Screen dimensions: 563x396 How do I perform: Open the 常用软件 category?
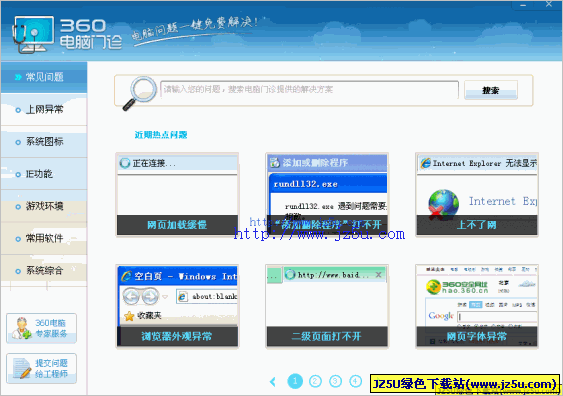click(x=44, y=238)
